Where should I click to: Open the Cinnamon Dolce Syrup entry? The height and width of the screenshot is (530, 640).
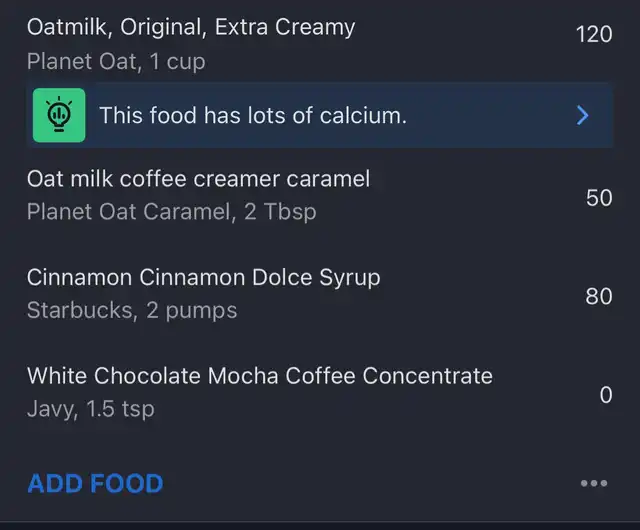point(203,277)
